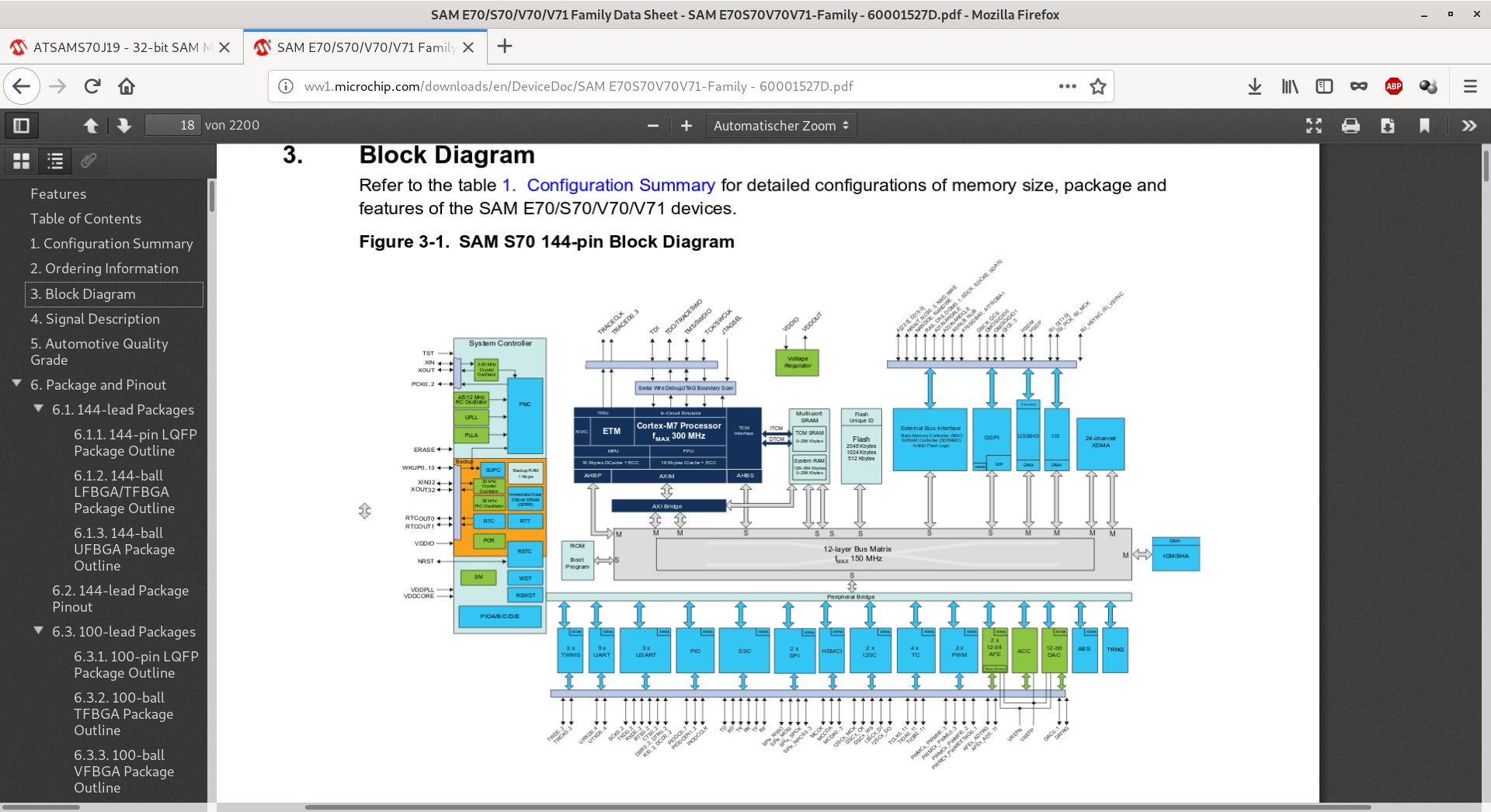Collapse 6.1. 144-lead Packages subsection
This screenshot has height=812, width=1491.
click(38, 408)
